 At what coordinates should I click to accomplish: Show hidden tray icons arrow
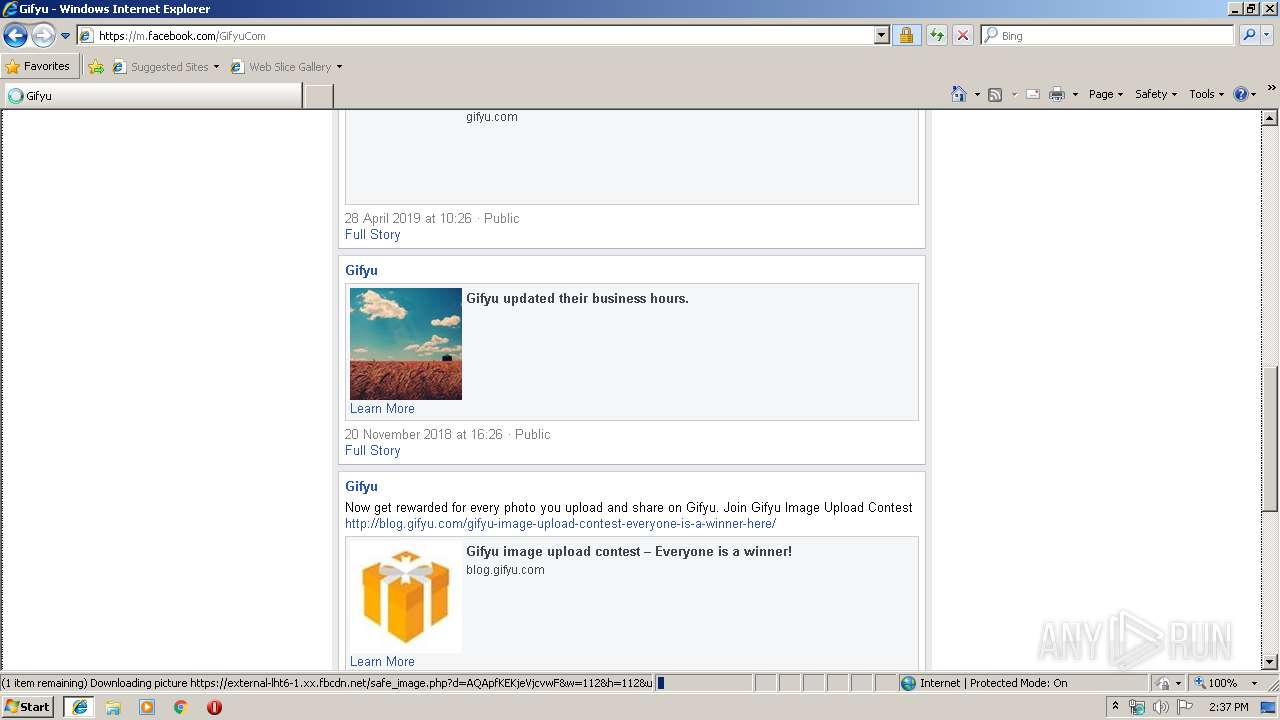[x=1115, y=707]
